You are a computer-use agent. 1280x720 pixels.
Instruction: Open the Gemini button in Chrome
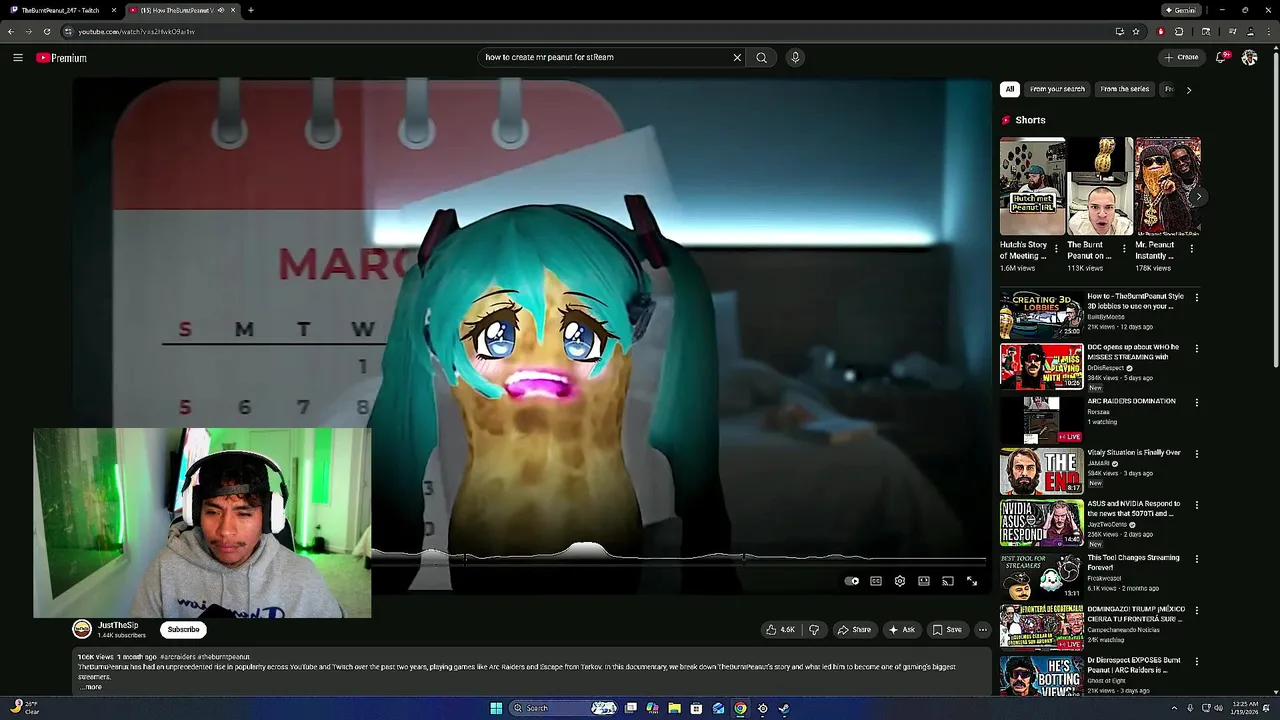point(1180,10)
